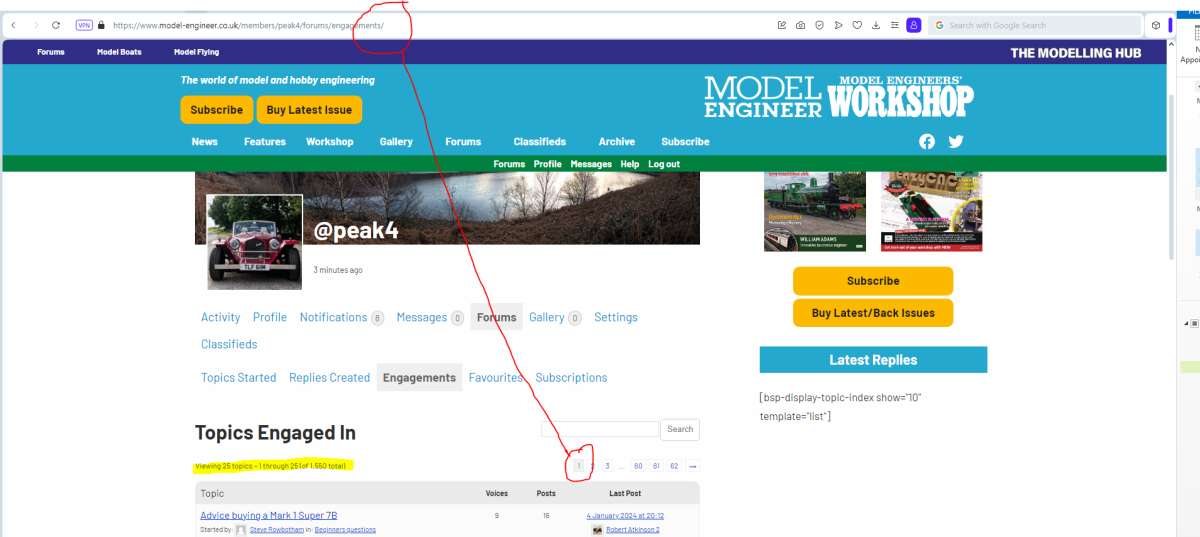The image size is (1200, 537).
Task: Open Advice buying a Mark 1 Super 7B
Action: 269,516
